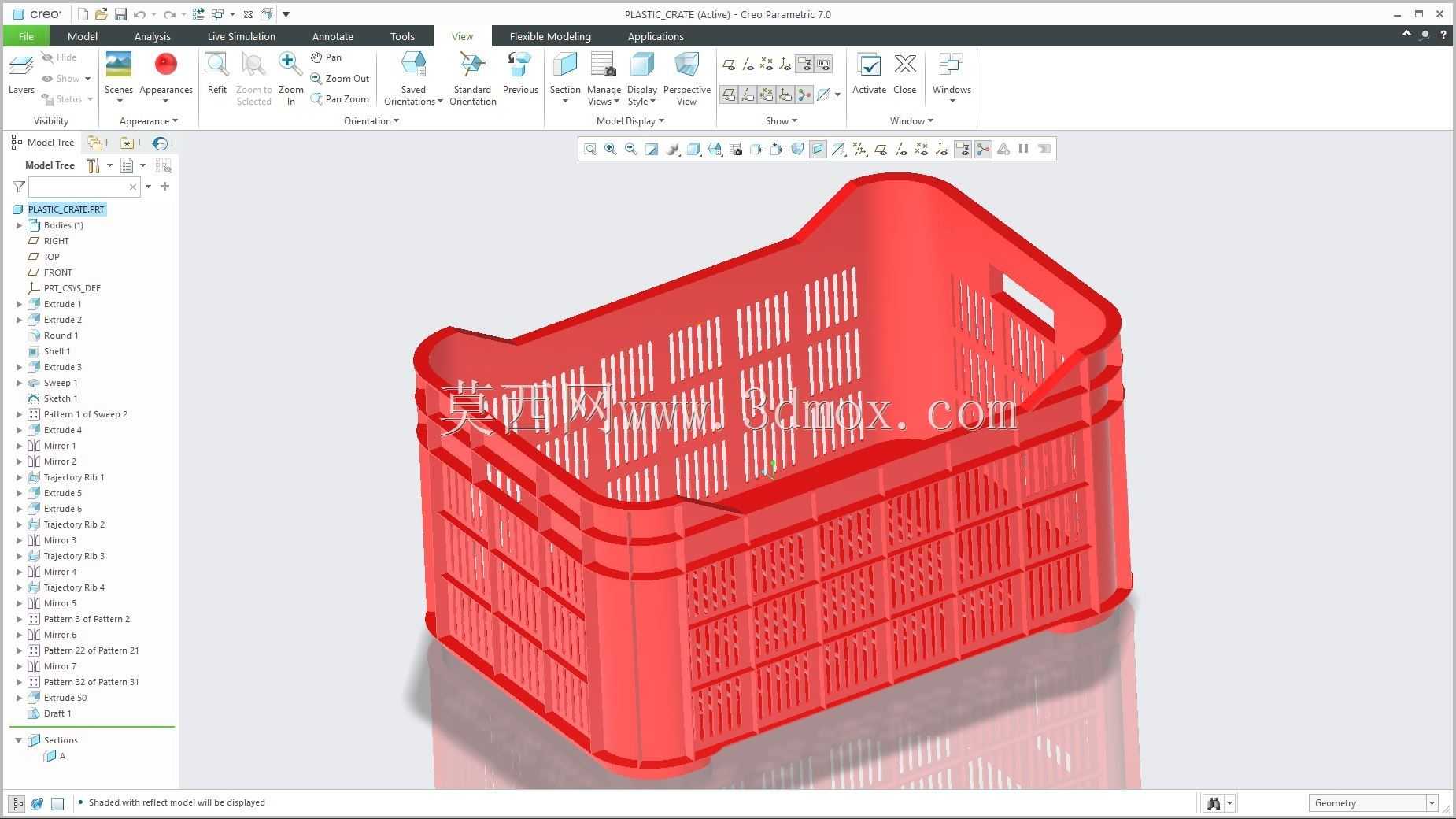Toggle Perspective View
Screen dimensions: 1456x819
pyautogui.click(x=686, y=78)
